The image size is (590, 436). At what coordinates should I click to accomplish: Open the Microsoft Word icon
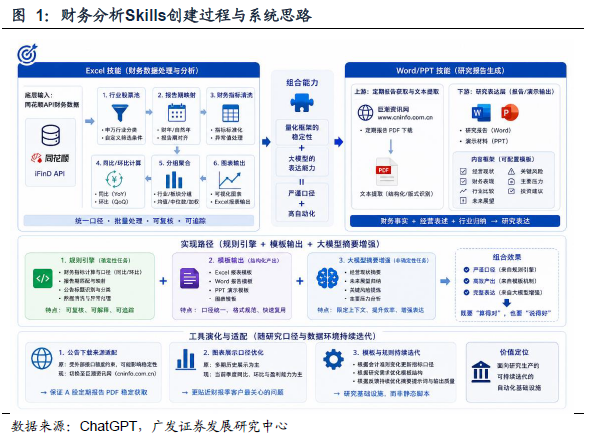pyautogui.click(x=481, y=112)
